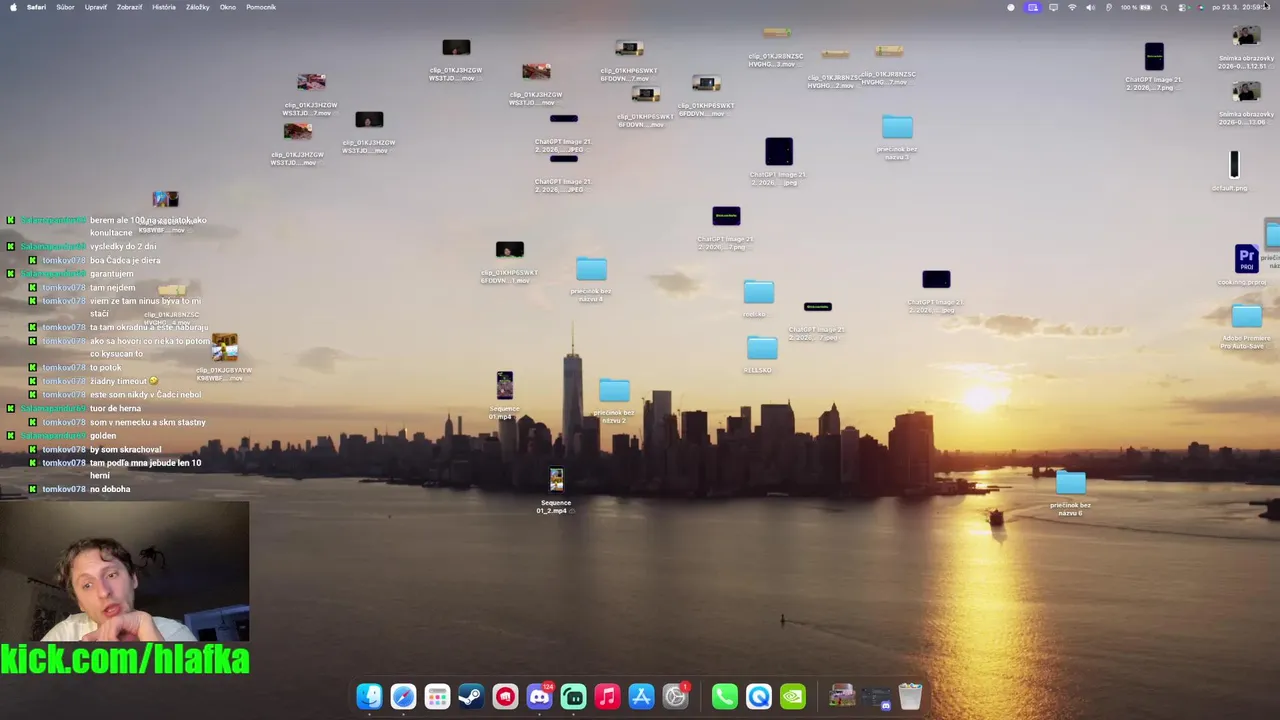Click chat message "garantujem"

coord(111,273)
